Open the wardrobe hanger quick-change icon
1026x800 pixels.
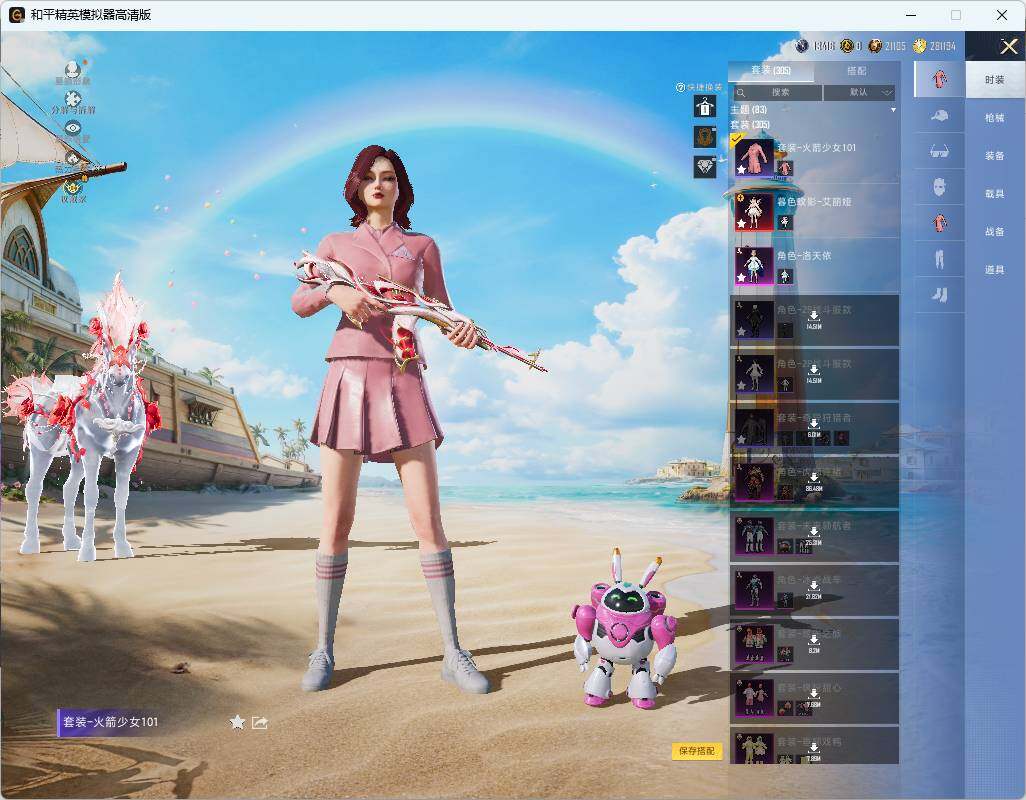(x=705, y=107)
